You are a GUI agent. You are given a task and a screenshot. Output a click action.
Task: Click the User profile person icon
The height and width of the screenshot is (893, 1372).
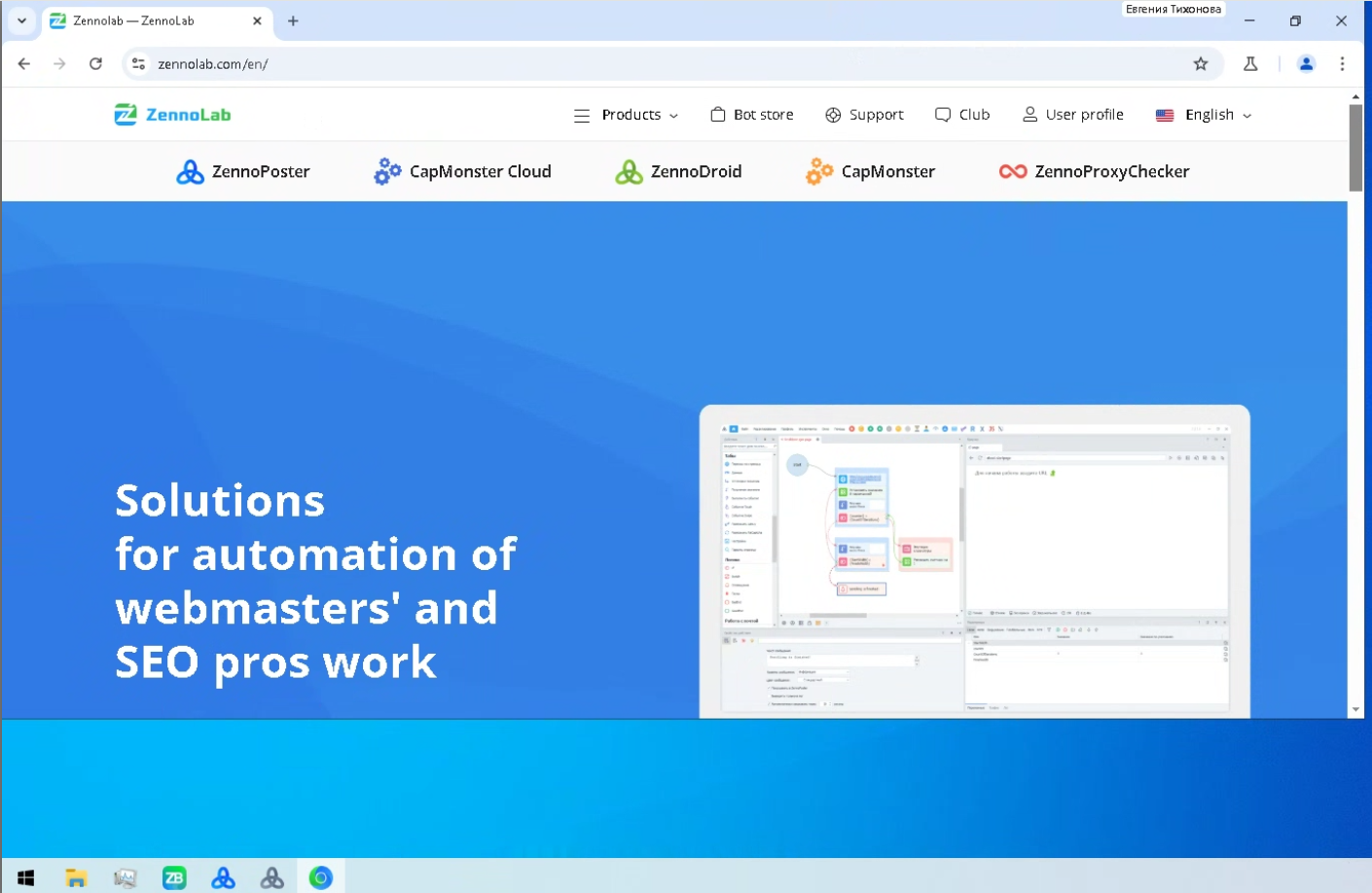1029,114
